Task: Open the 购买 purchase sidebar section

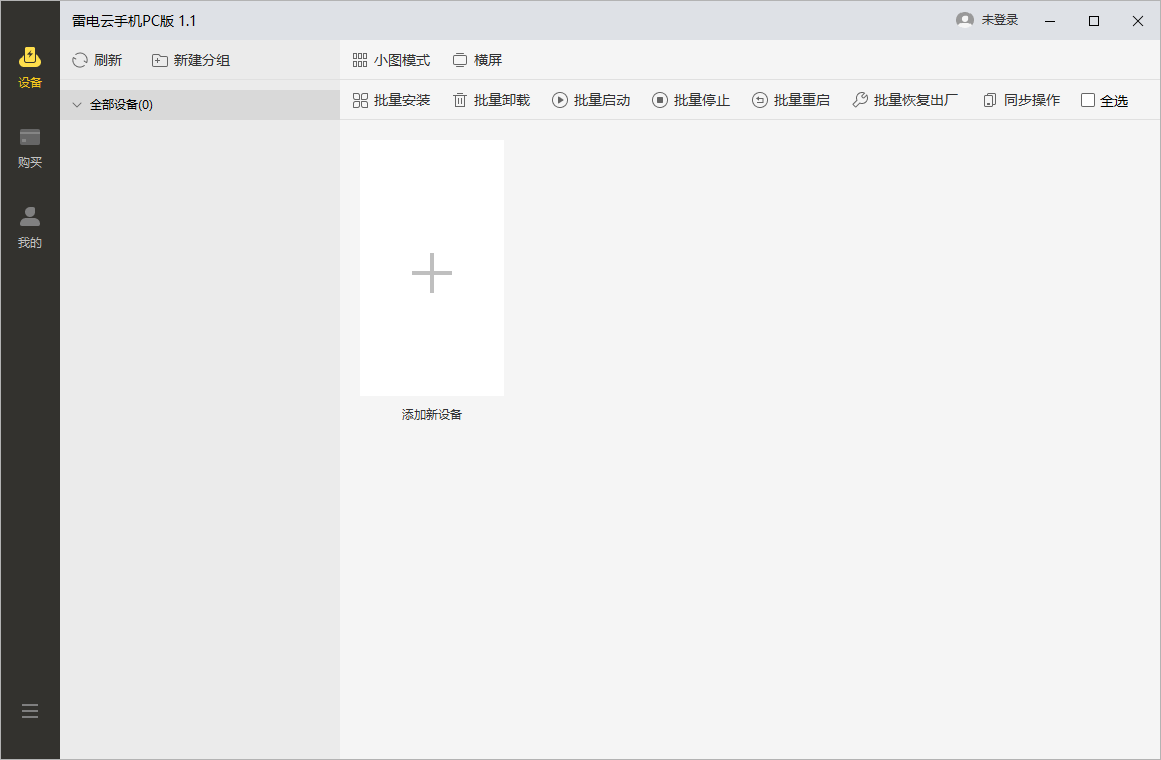Action: coord(30,148)
